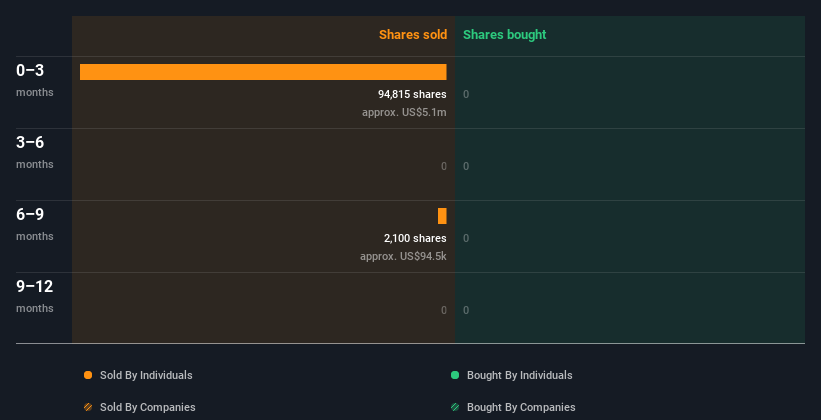The image size is (821, 420).
Task: Click the striped Sold By Companies legend icon
Action: [88, 407]
